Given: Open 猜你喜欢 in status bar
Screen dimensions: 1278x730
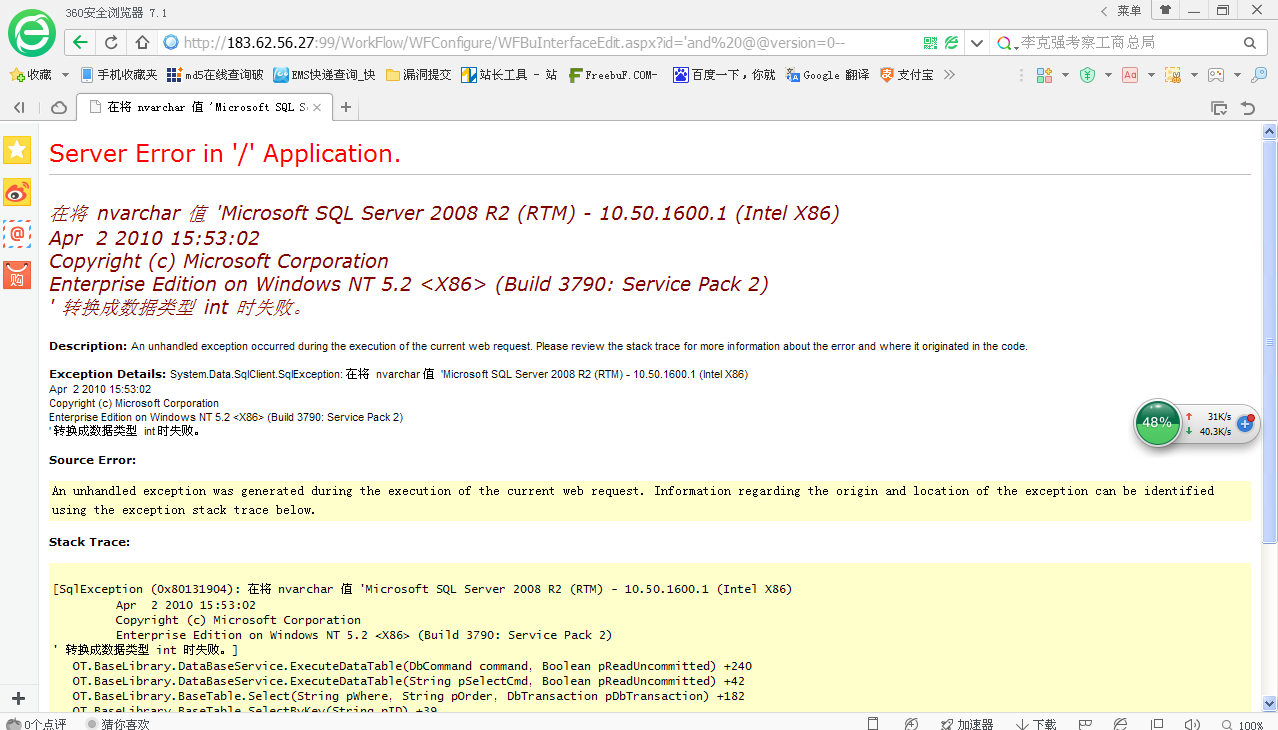Looking at the screenshot, I should coord(118,723).
